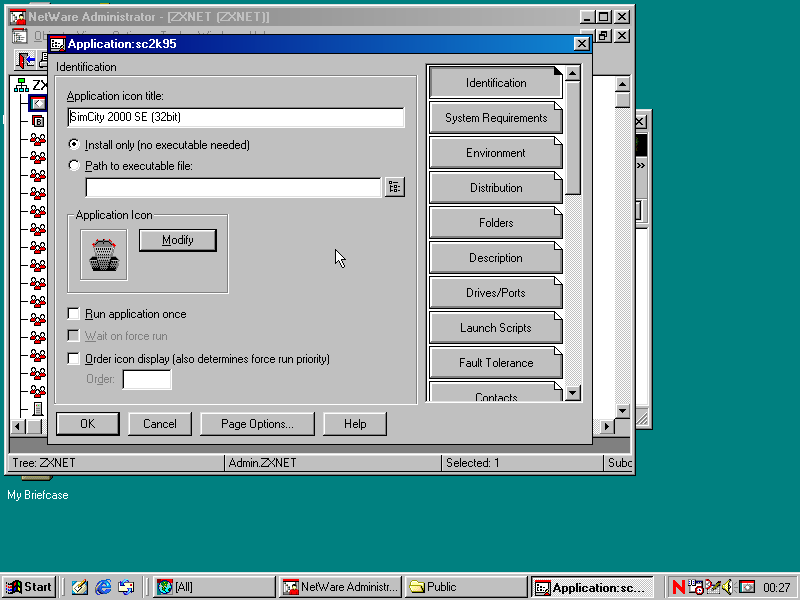Choose the Path to executable file option
800x600 pixels.
(x=74, y=166)
